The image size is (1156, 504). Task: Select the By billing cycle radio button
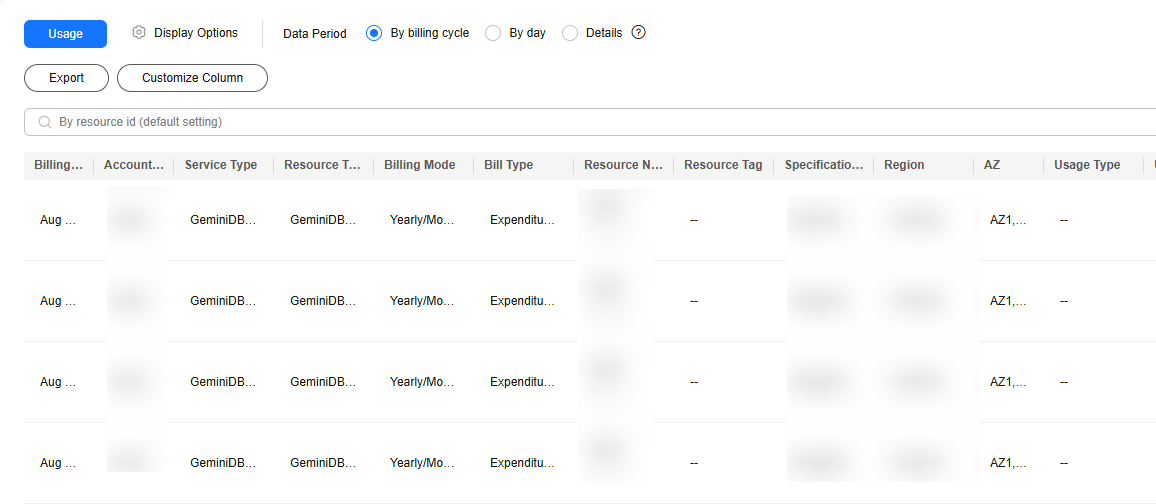375,33
